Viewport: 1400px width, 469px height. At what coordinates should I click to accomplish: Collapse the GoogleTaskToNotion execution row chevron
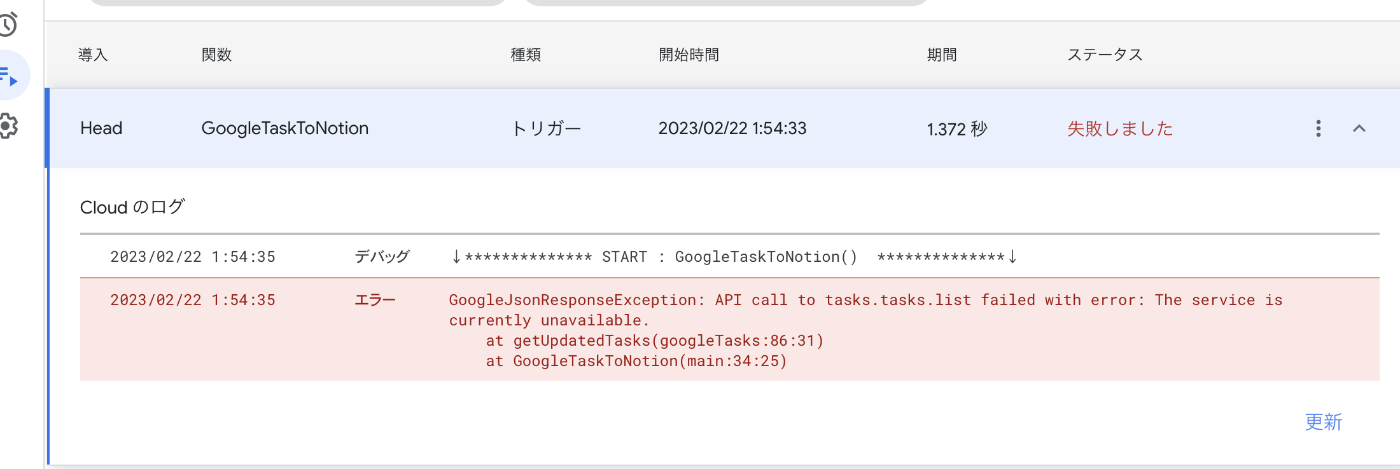[x=1359, y=128]
